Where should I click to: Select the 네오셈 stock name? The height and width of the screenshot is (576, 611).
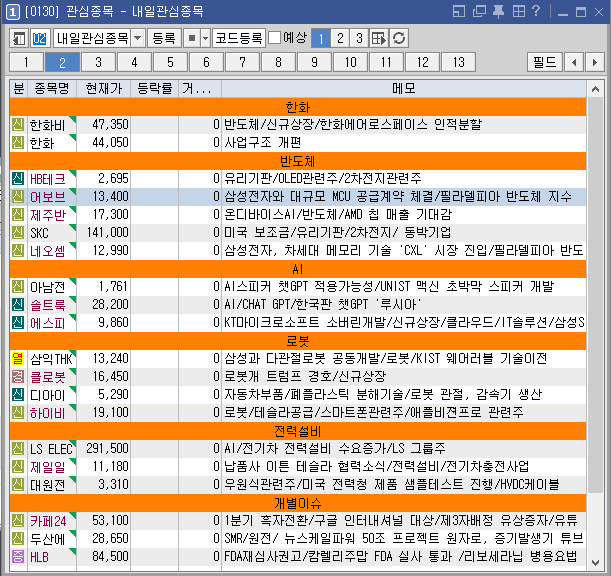[48, 251]
